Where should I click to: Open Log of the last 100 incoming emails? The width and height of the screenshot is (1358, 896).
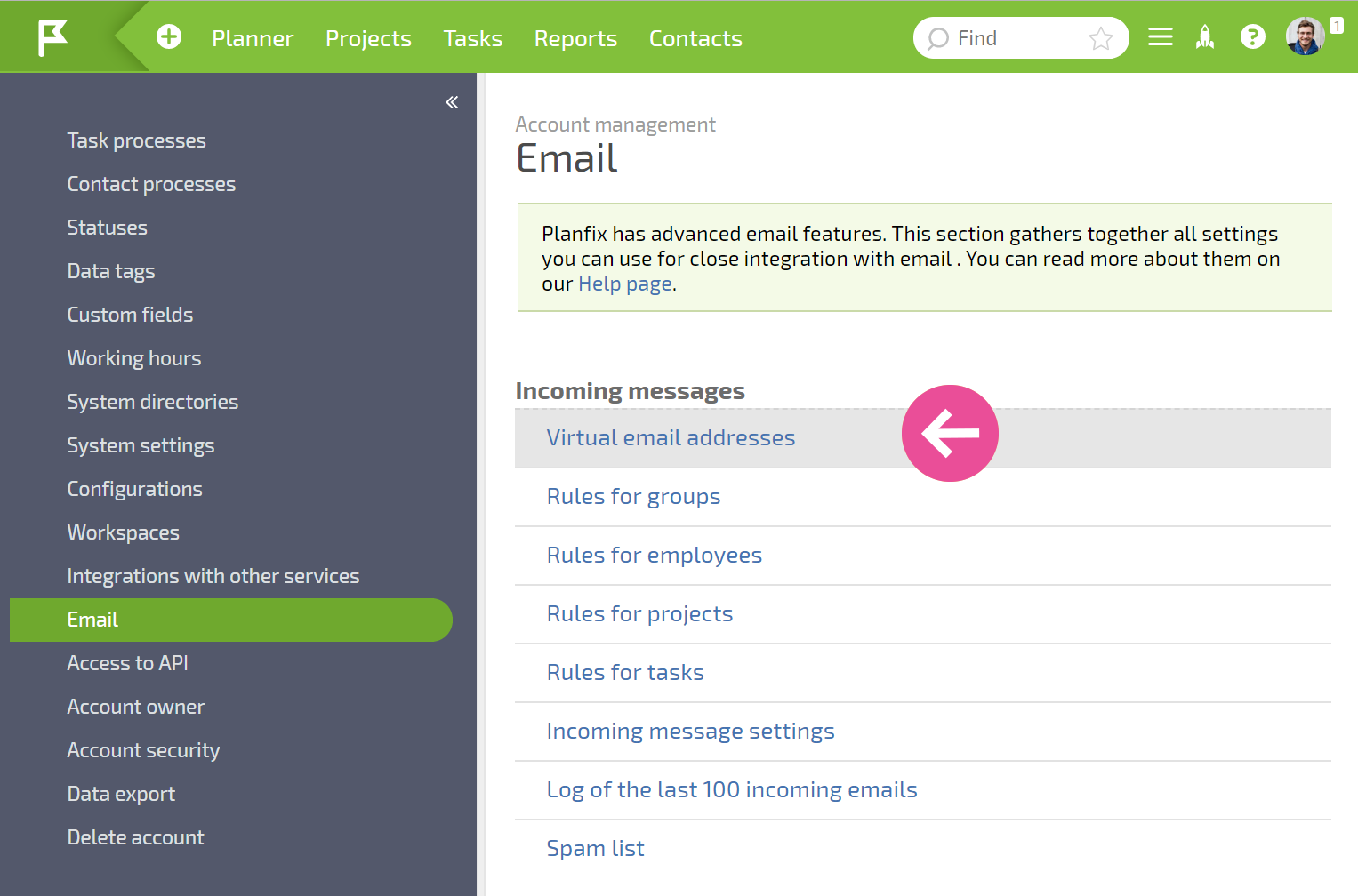point(732,790)
